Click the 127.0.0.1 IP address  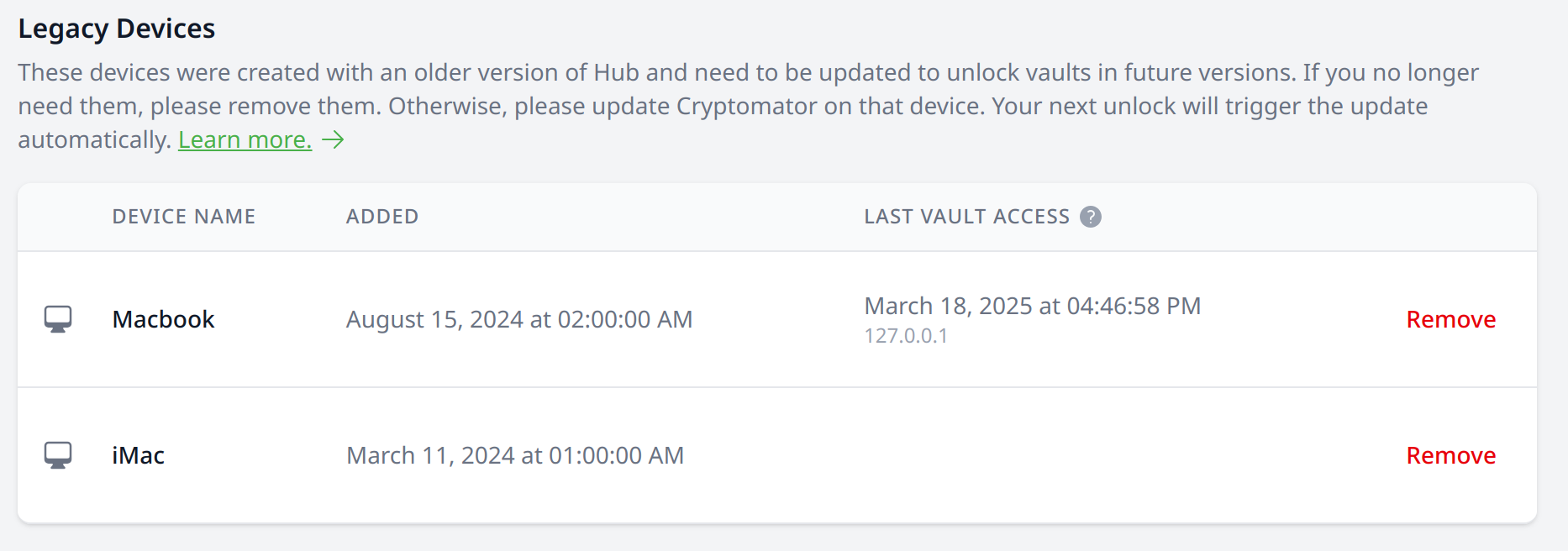click(906, 336)
